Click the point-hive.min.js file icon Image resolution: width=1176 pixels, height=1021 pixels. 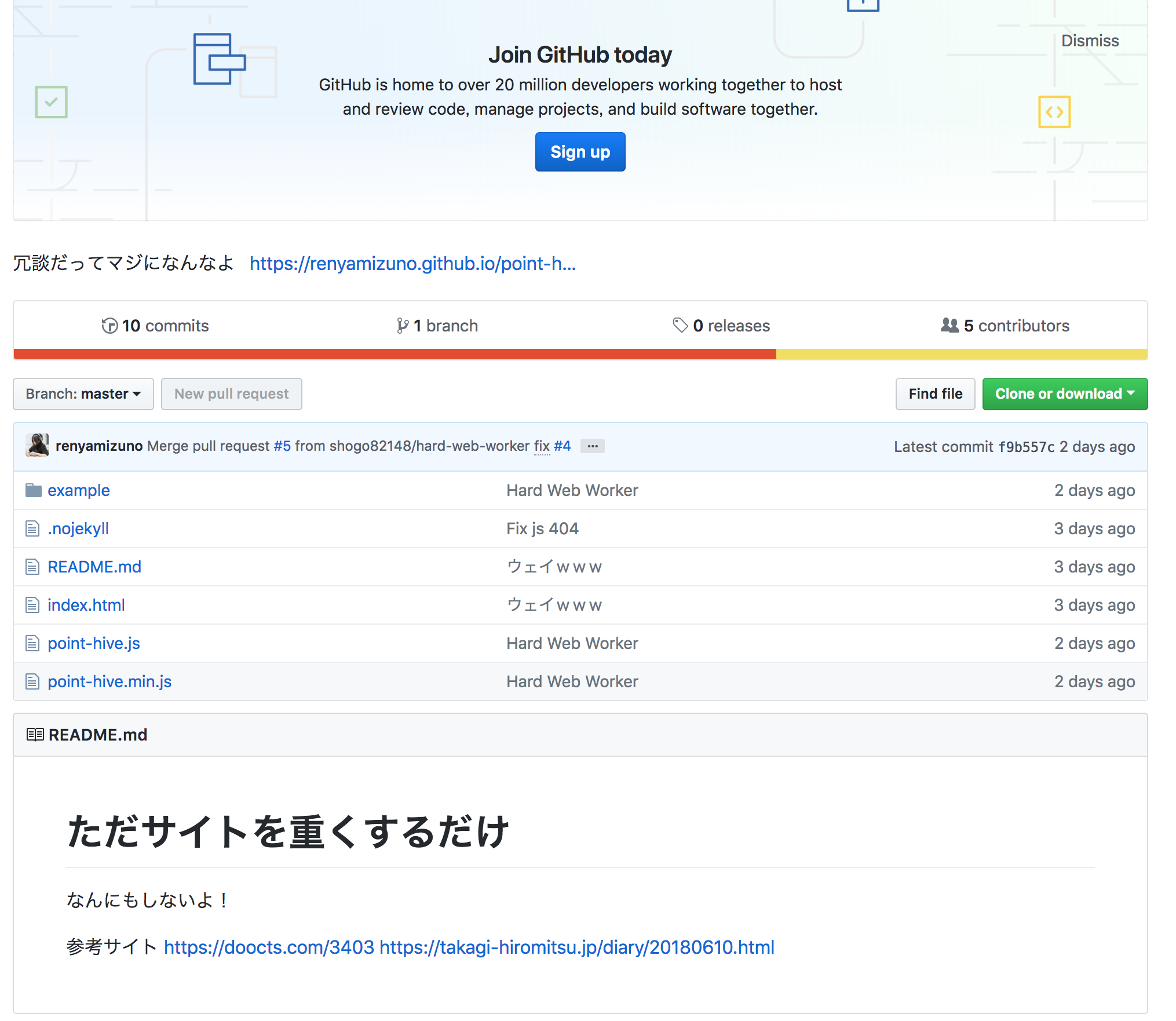(32, 681)
